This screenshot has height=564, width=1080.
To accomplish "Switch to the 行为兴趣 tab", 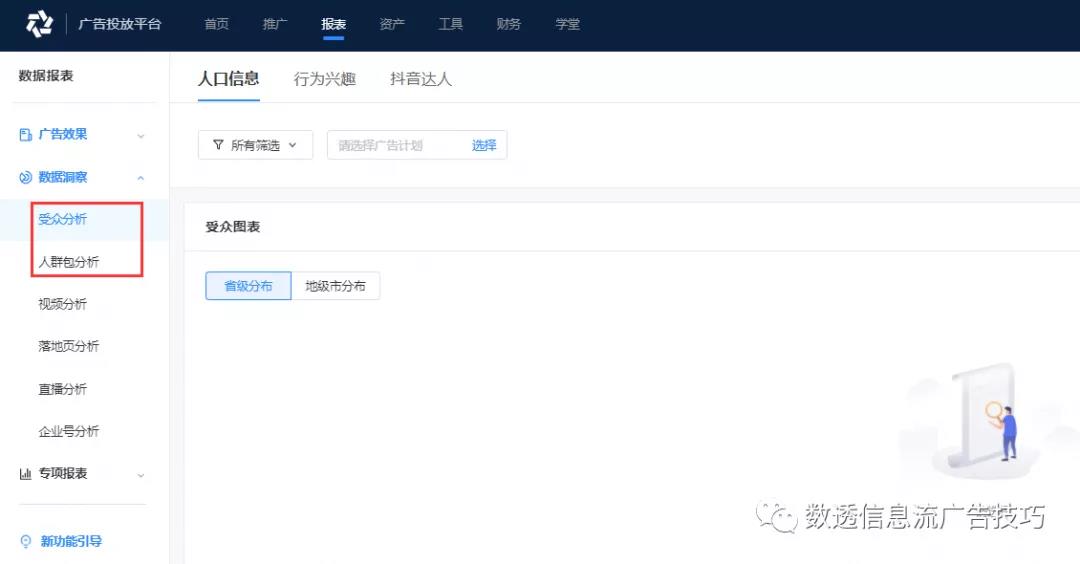I will (x=324, y=79).
